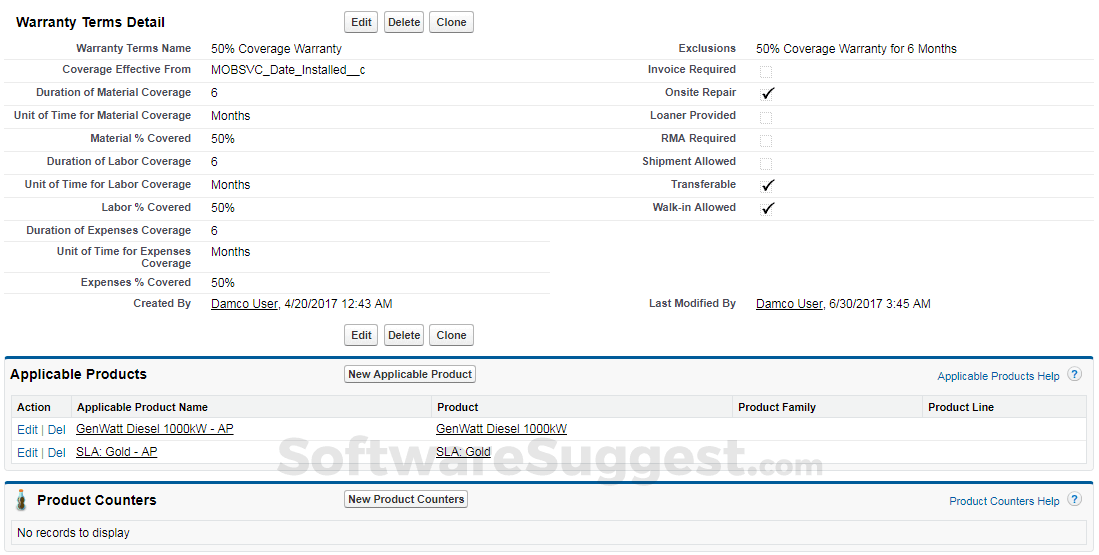Click New Product Counters button
The width and height of the screenshot is (1099, 555).
pyautogui.click(x=406, y=499)
